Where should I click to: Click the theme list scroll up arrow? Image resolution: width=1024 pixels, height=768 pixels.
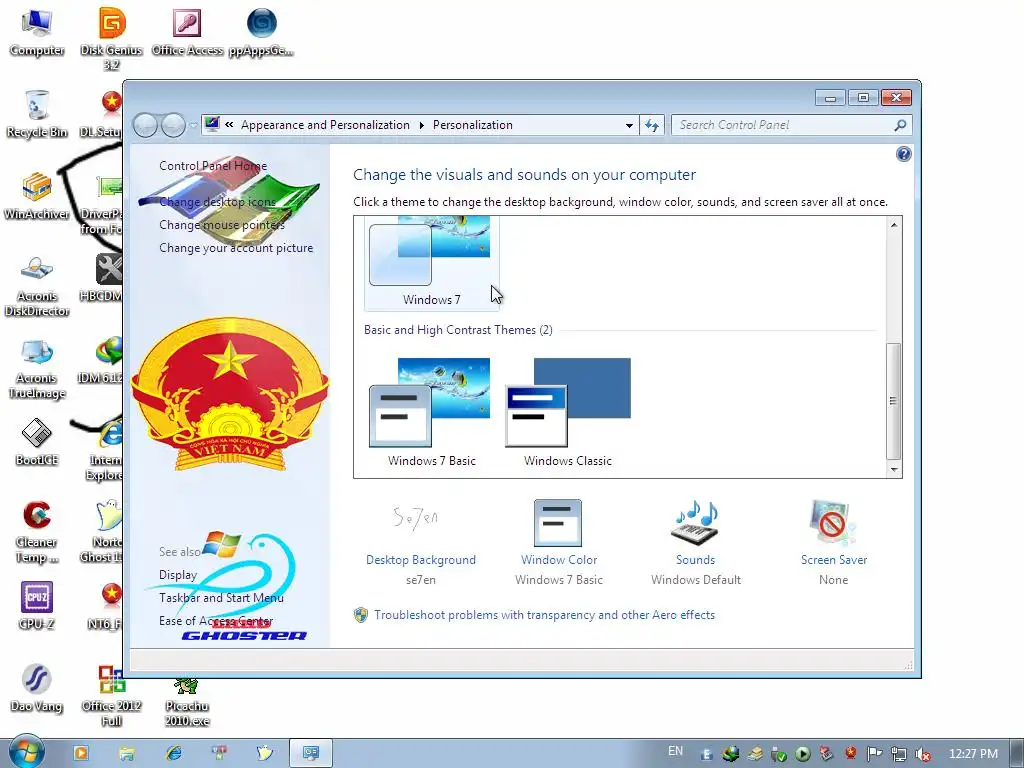[893, 225]
